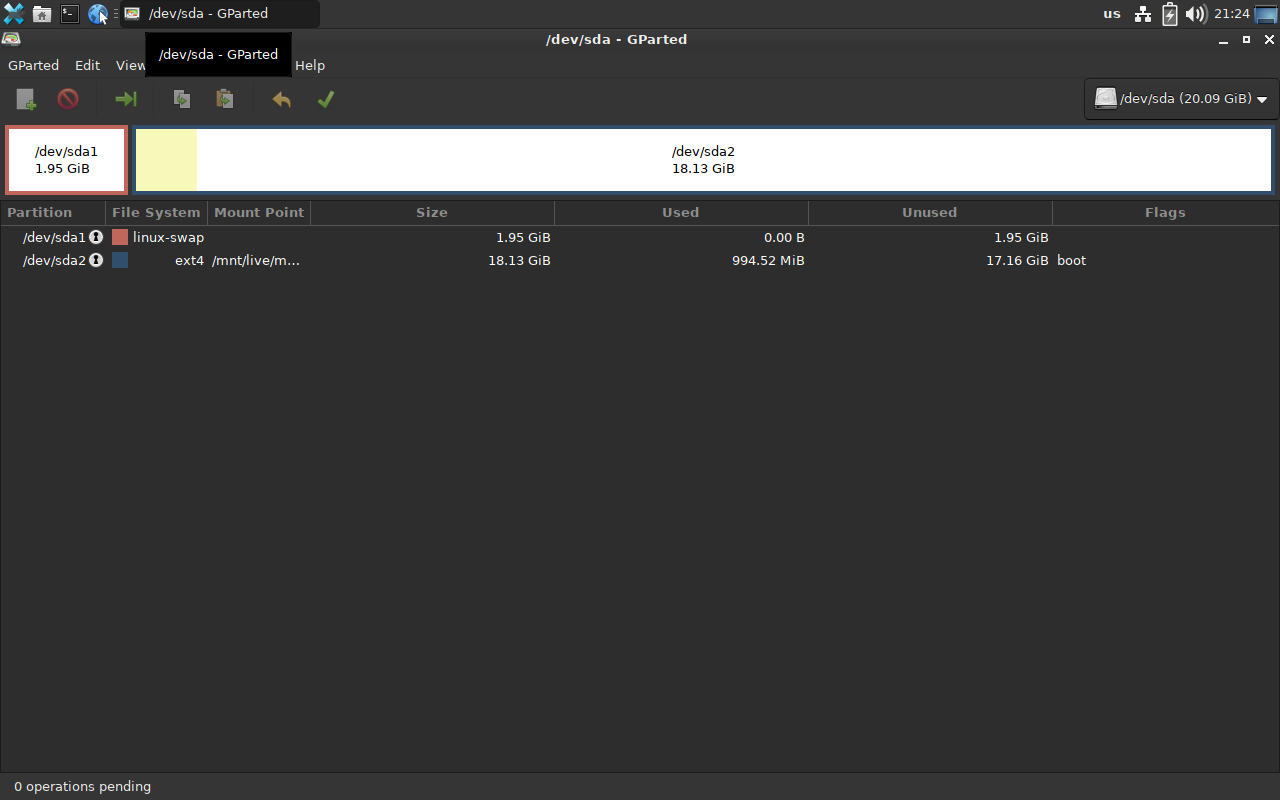Click the /dev/sda1 block in disk map
The width and height of the screenshot is (1280, 800).
coord(66,160)
